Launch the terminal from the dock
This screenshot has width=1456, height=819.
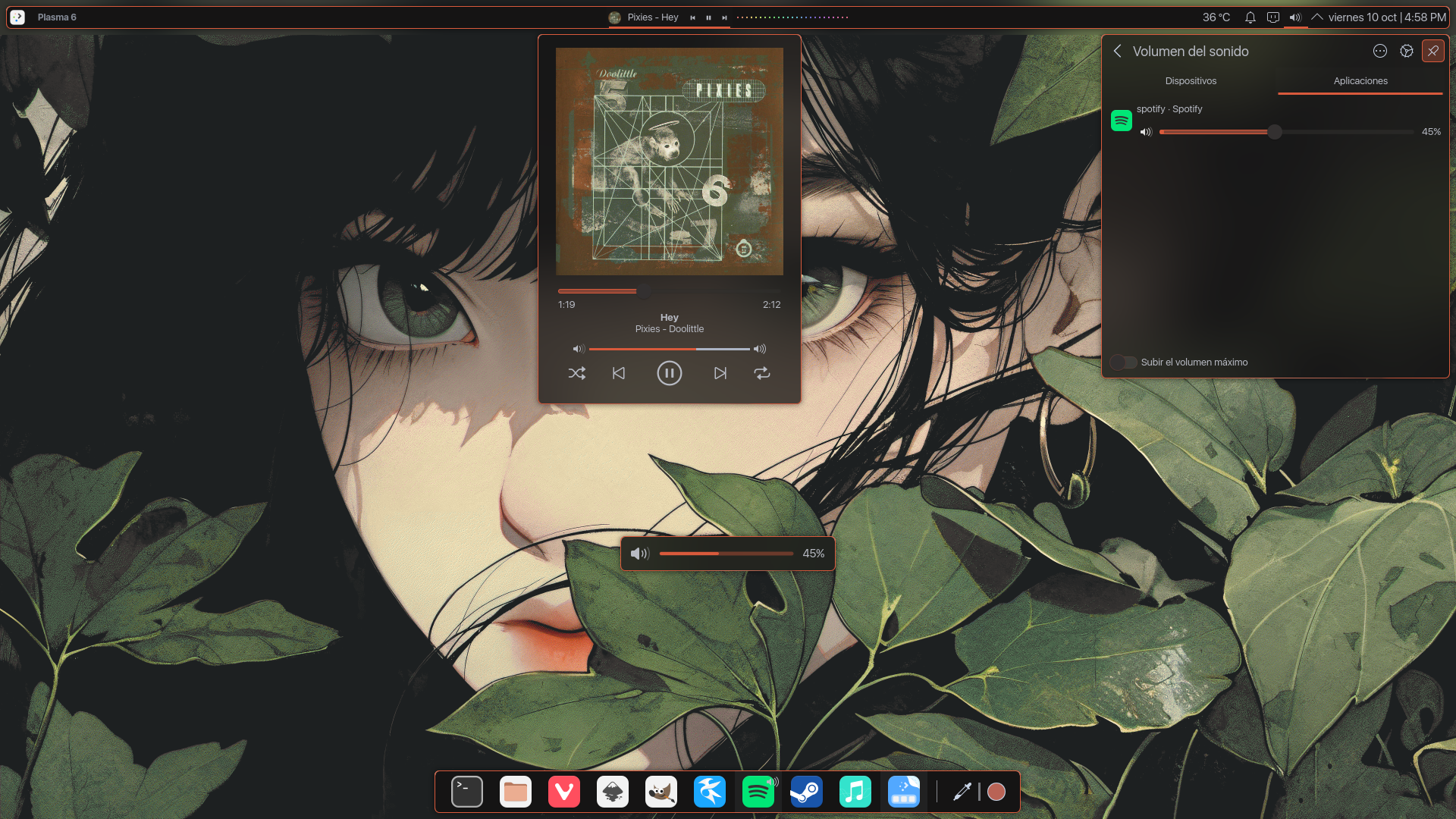pos(467,792)
